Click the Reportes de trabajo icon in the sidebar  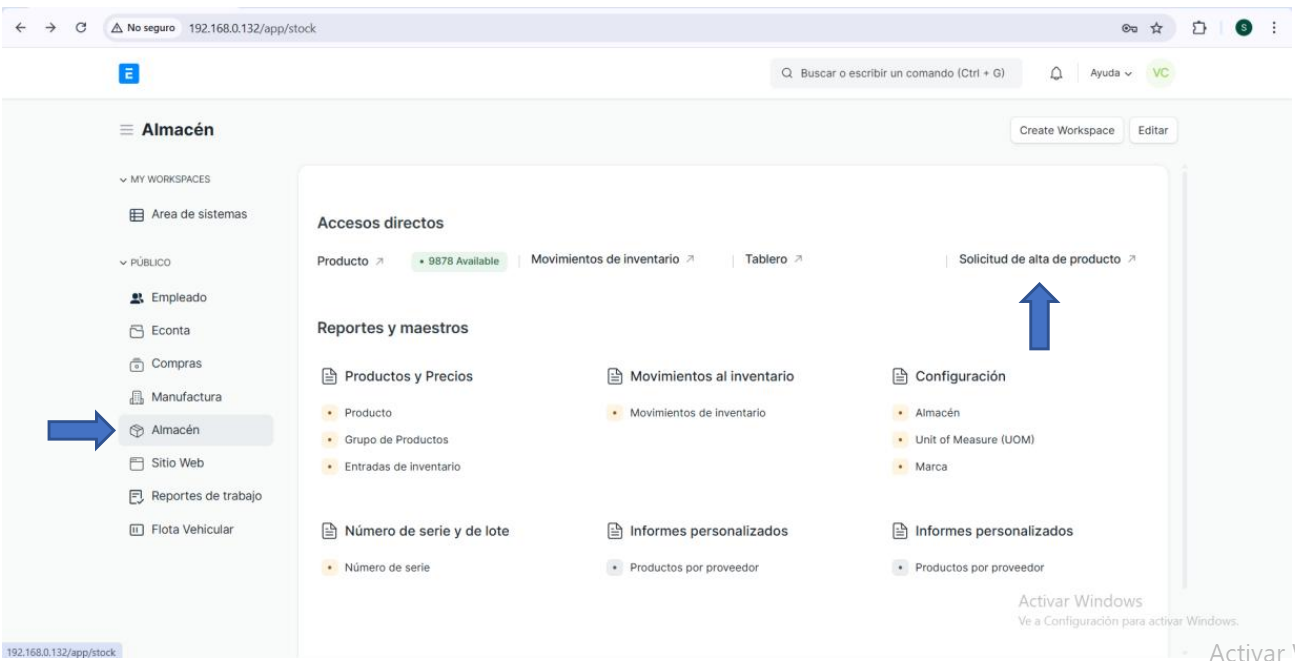(x=137, y=496)
